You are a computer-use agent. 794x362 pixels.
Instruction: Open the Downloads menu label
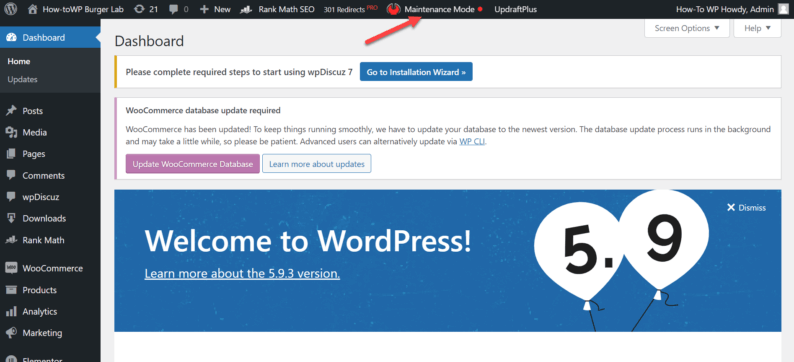[x=44, y=219]
